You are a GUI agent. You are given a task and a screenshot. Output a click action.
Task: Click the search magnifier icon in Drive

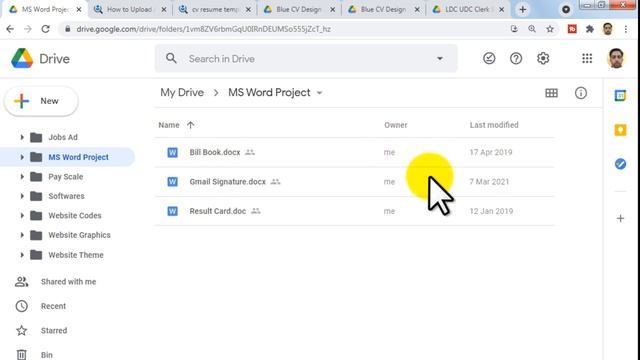point(171,58)
